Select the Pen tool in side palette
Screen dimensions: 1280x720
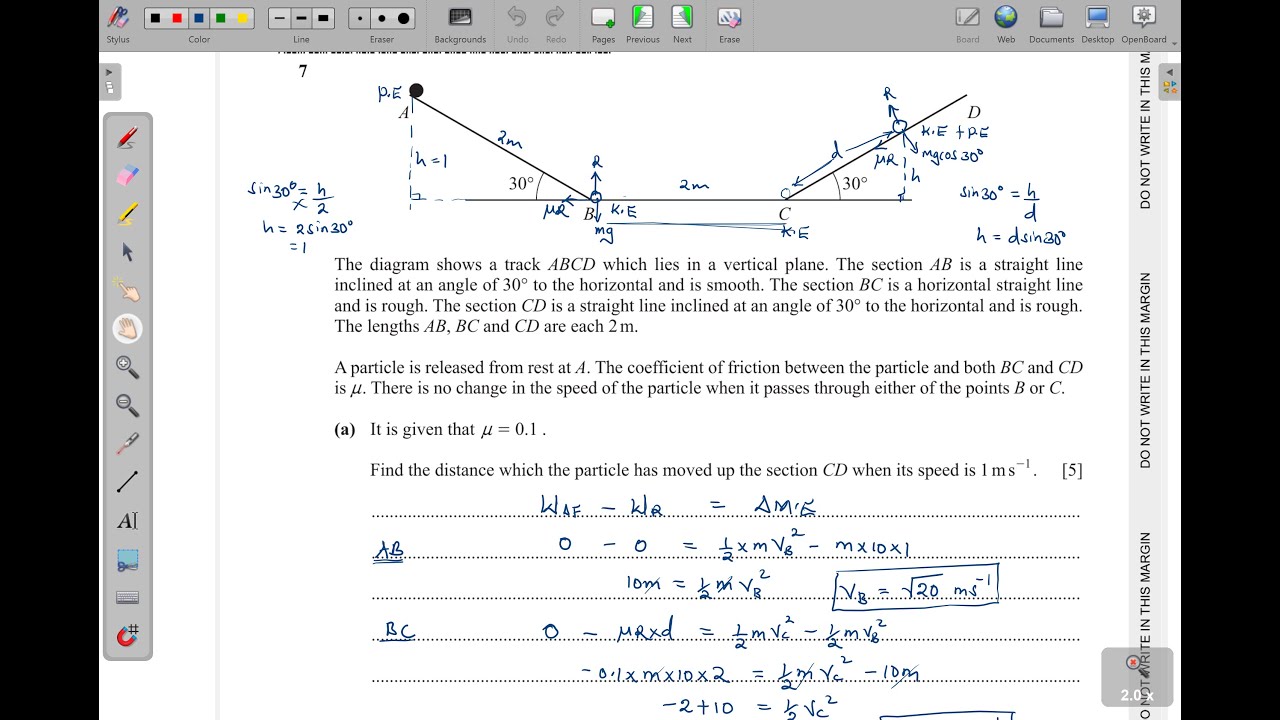[x=127, y=138]
